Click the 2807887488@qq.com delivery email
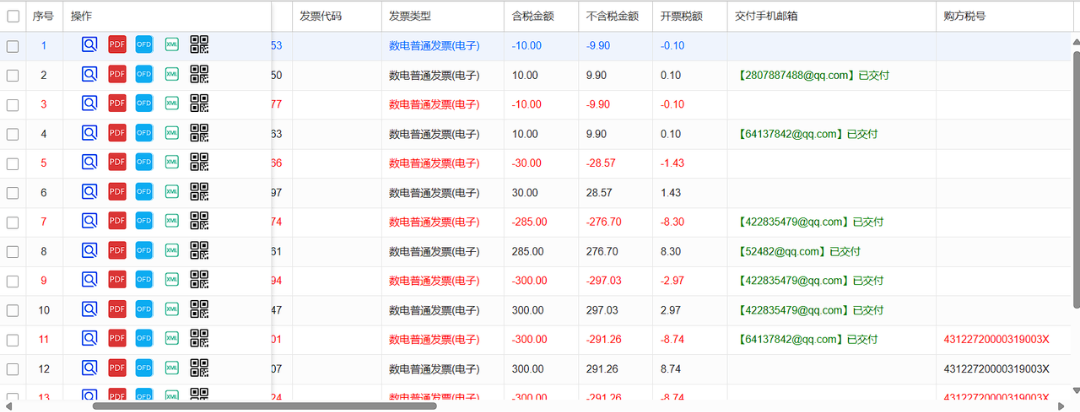Screen dimensions: 1080x412 coord(813,75)
